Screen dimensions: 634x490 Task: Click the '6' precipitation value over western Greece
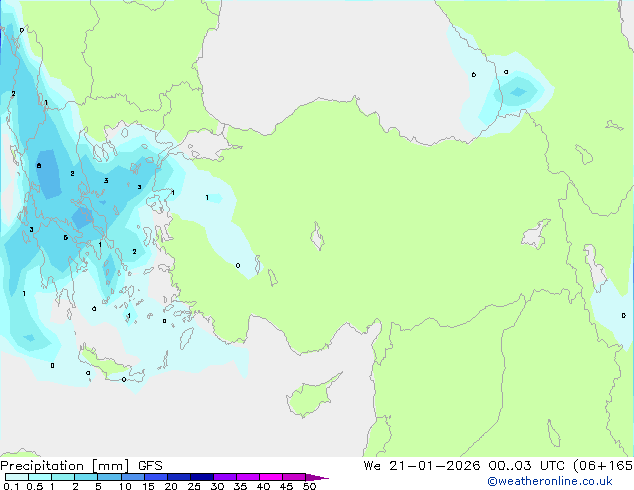pyautogui.click(x=39, y=165)
